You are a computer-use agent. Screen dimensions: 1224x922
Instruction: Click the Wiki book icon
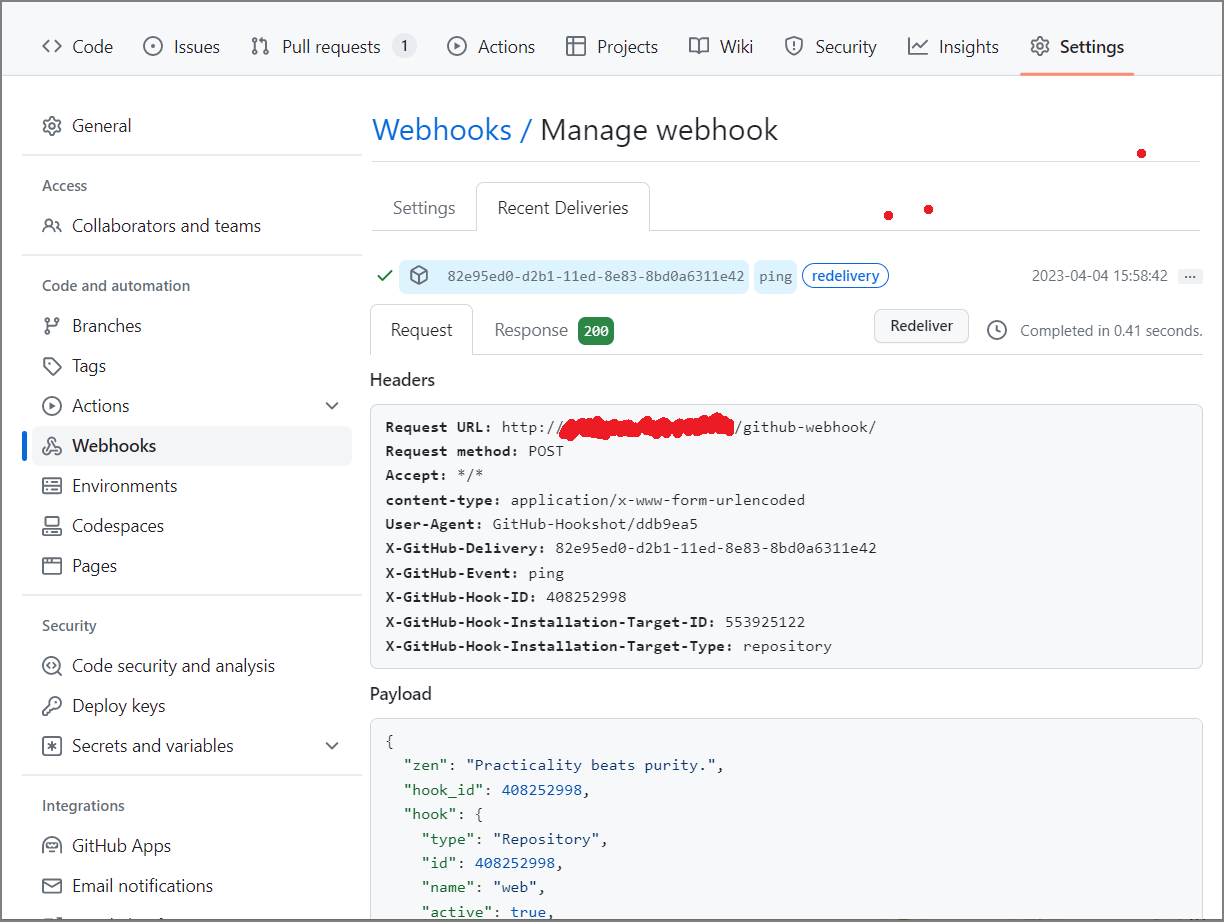point(699,46)
